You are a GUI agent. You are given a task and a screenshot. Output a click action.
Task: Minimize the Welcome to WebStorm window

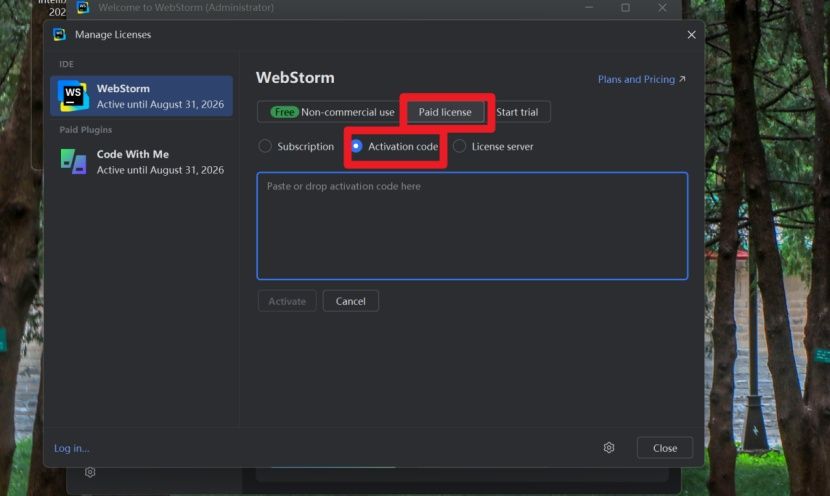[x=589, y=7]
